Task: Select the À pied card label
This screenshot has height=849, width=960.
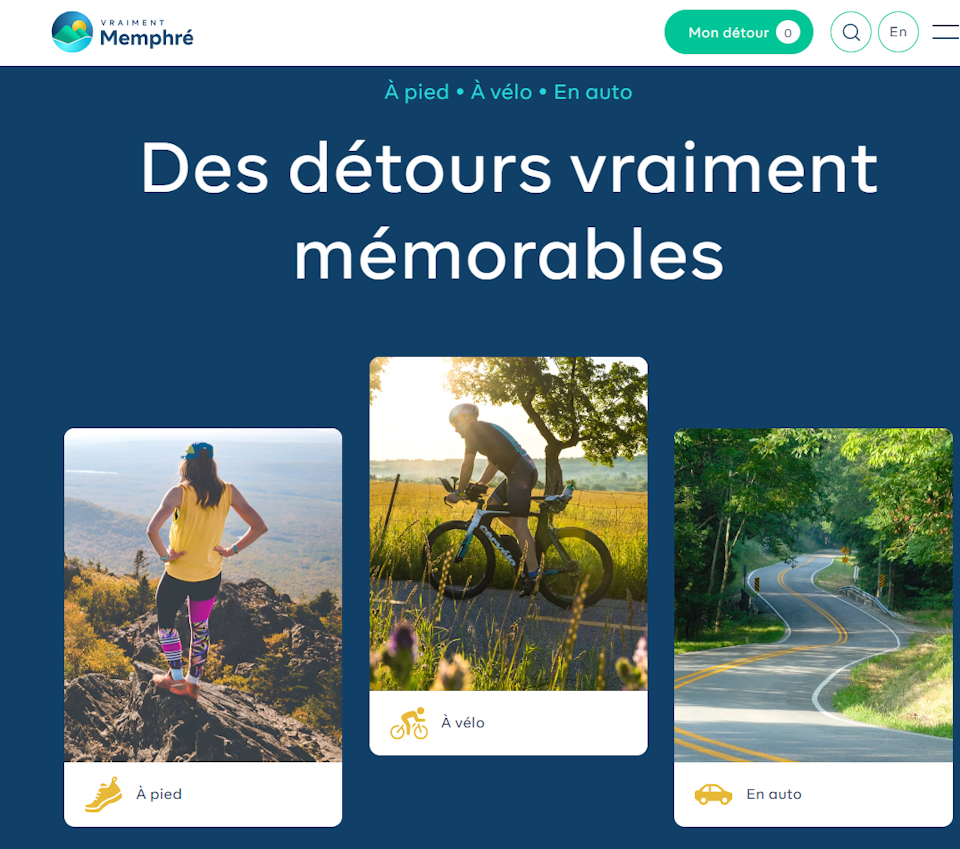Action: [x=159, y=794]
